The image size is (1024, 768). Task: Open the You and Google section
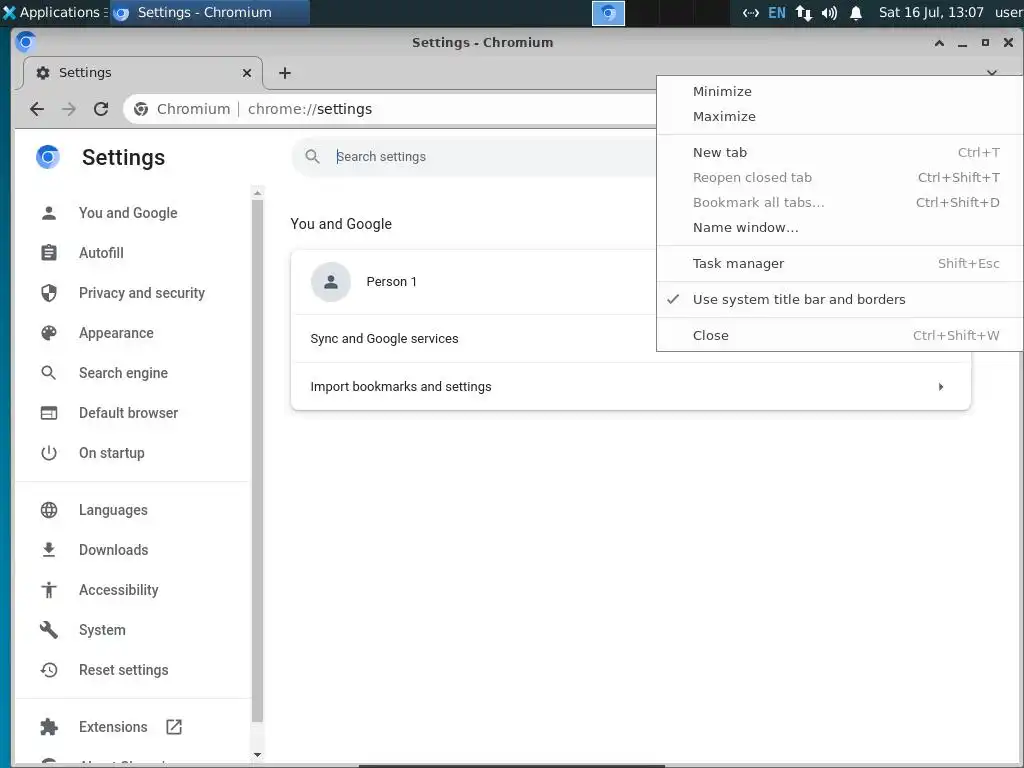pos(128,213)
